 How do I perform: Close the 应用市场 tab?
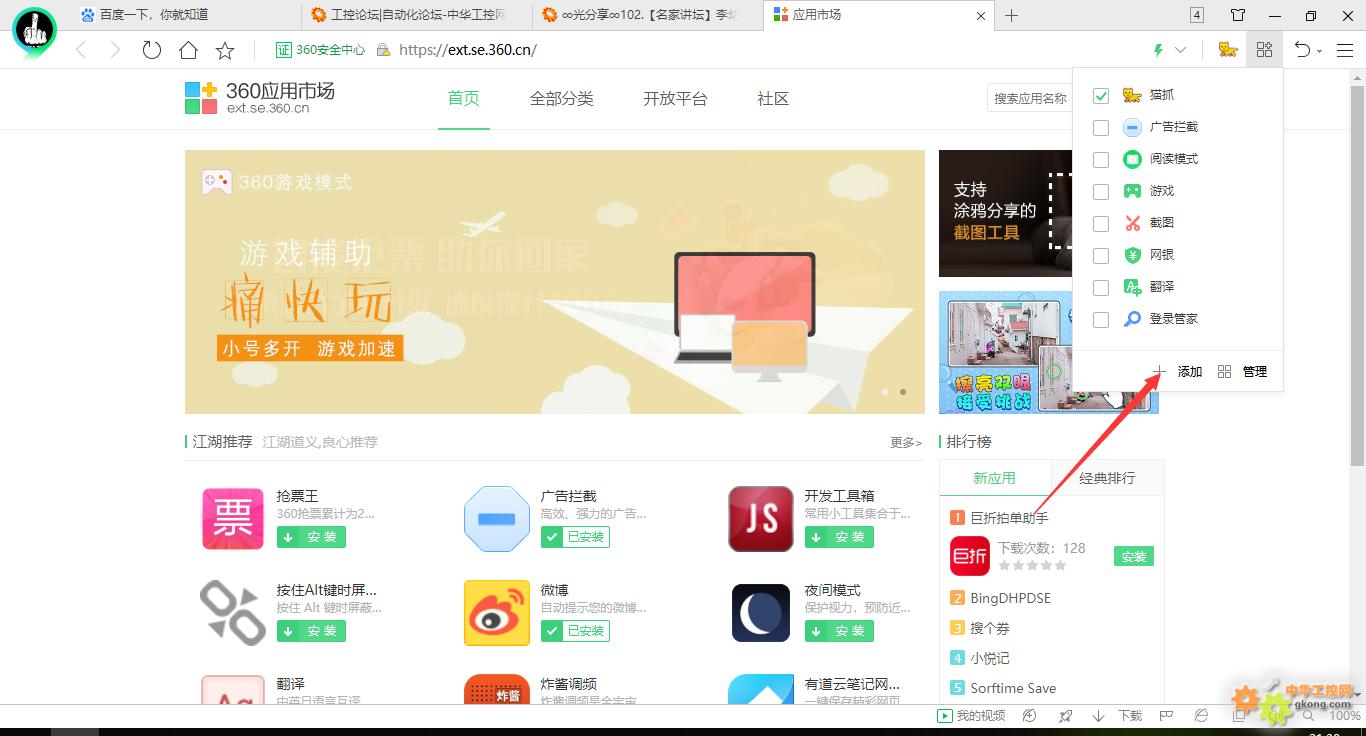tap(981, 16)
